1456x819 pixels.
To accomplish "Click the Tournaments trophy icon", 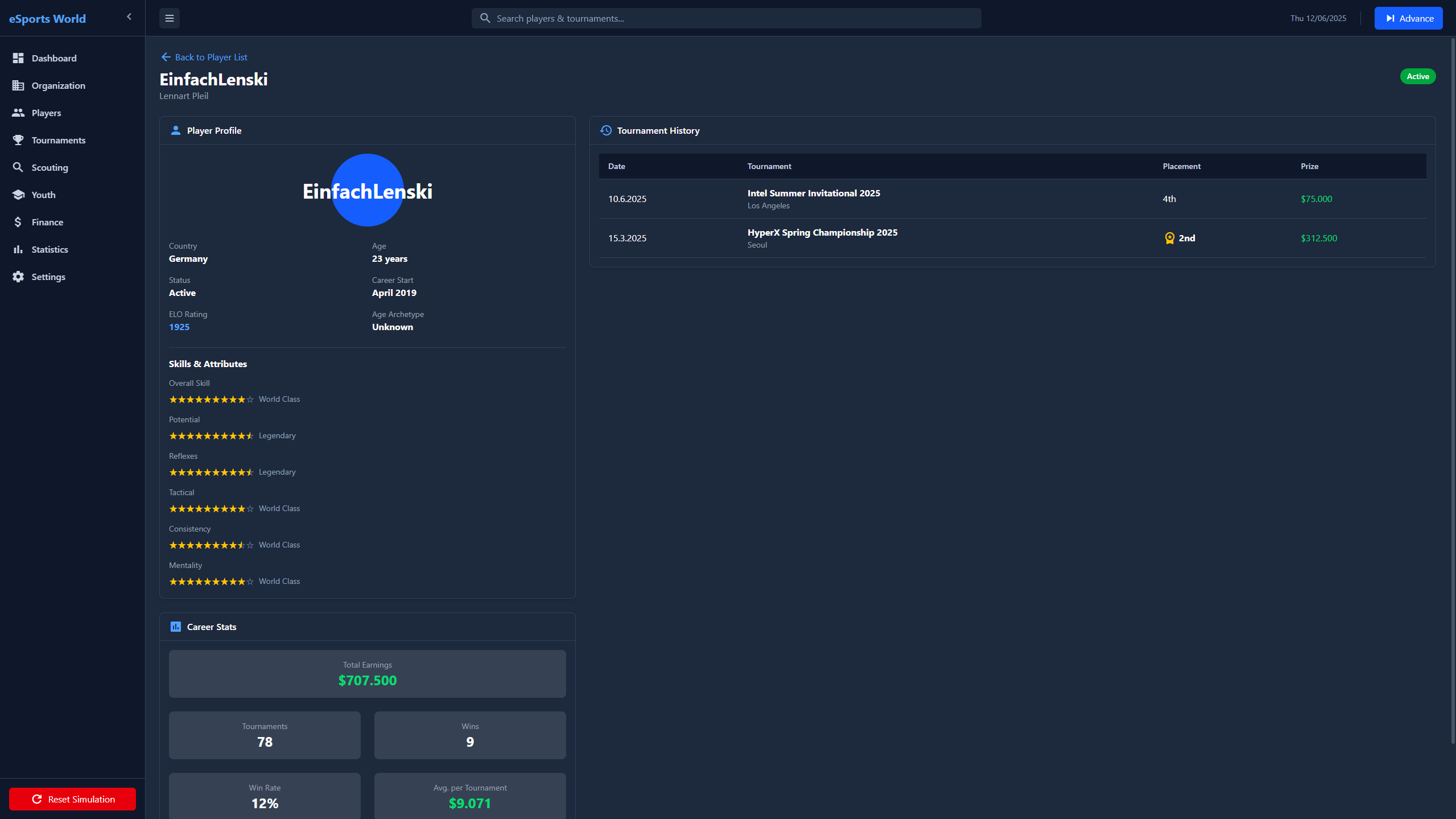I will pyautogui.click(x=18, y=140).
